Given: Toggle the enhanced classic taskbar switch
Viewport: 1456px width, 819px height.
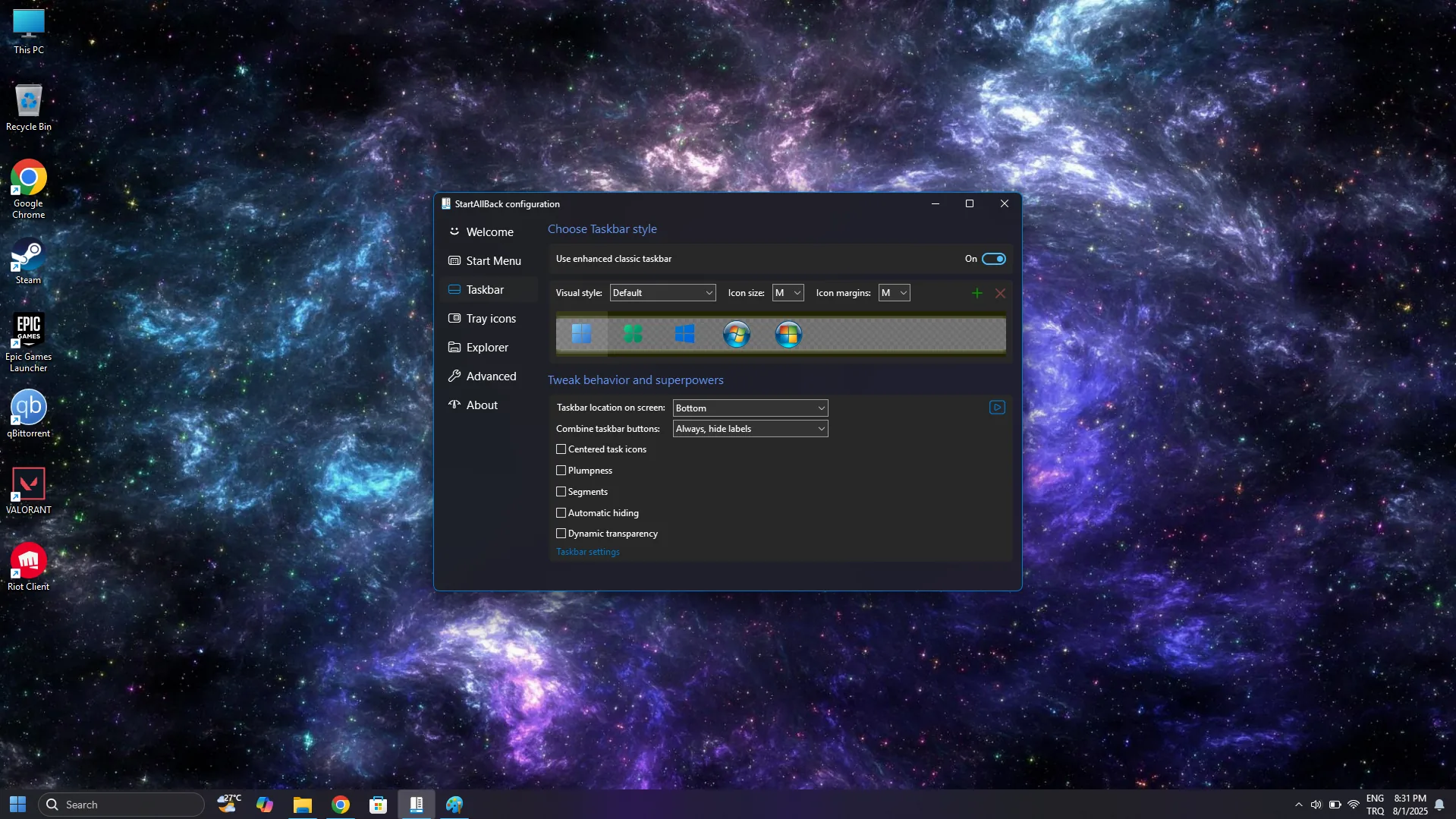Looking at the screenshot, I should [x=994, y=259].
